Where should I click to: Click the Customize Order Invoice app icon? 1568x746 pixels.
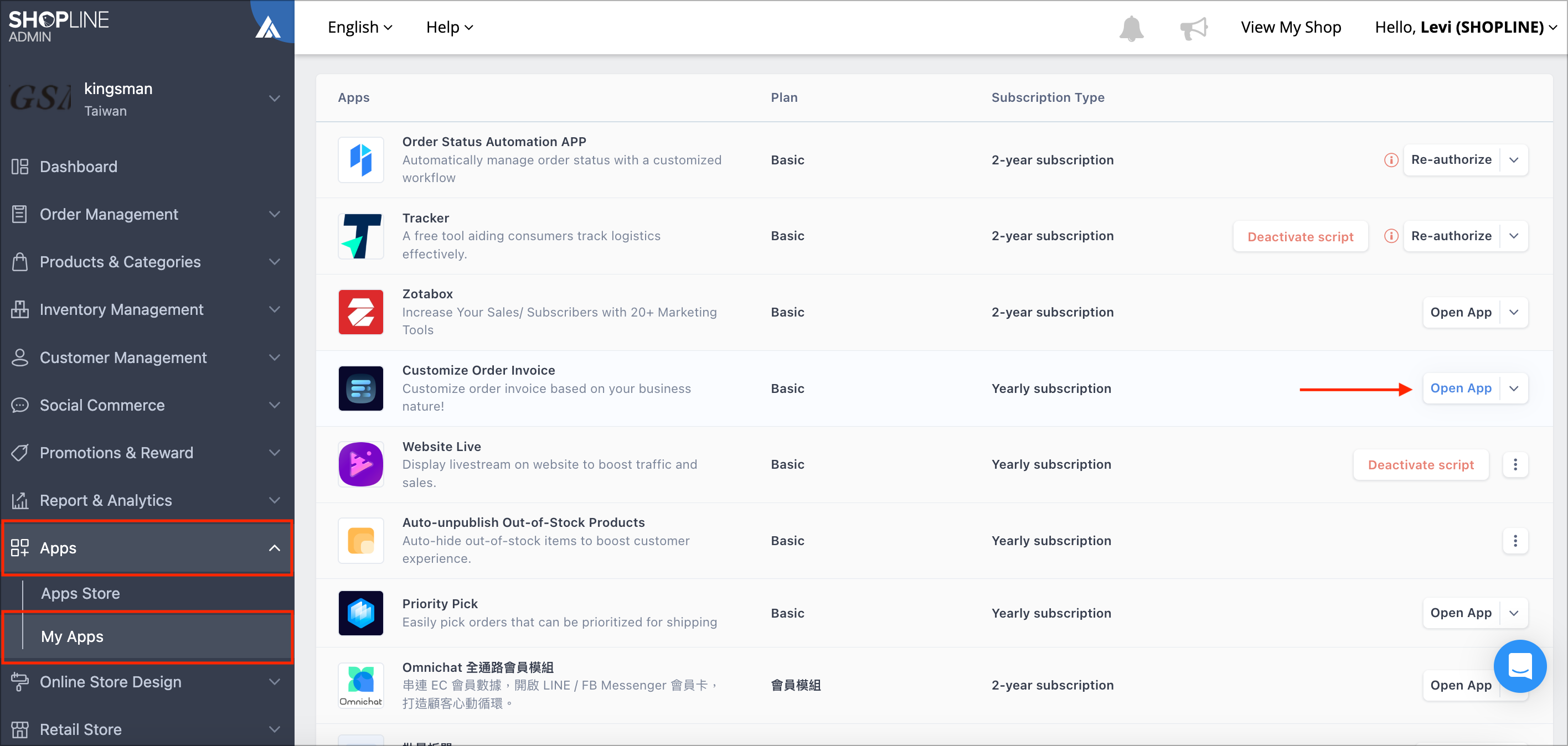(361, 388)
